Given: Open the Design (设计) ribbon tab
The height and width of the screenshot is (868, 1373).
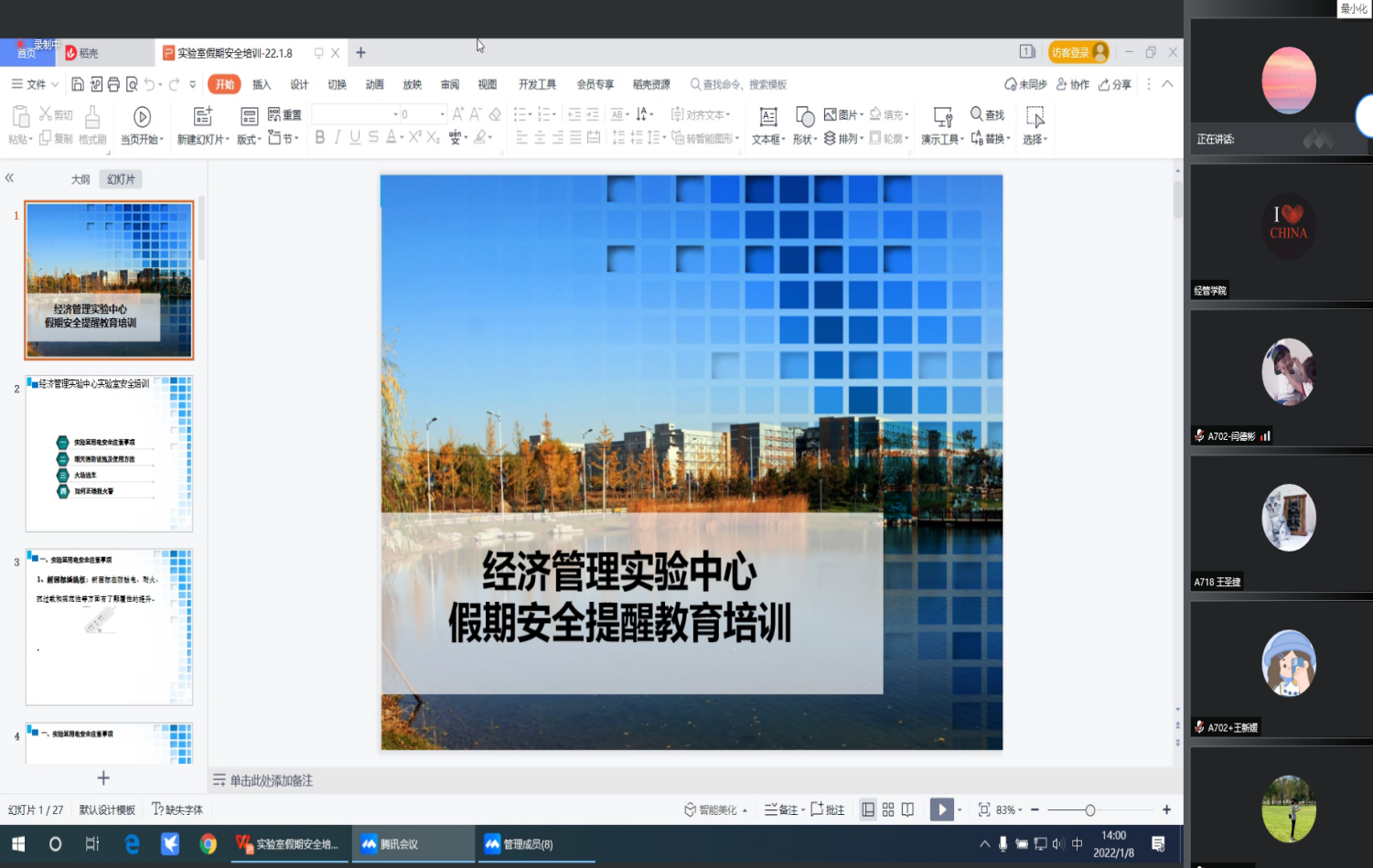Looking at the screenshot, I should 299,84.
